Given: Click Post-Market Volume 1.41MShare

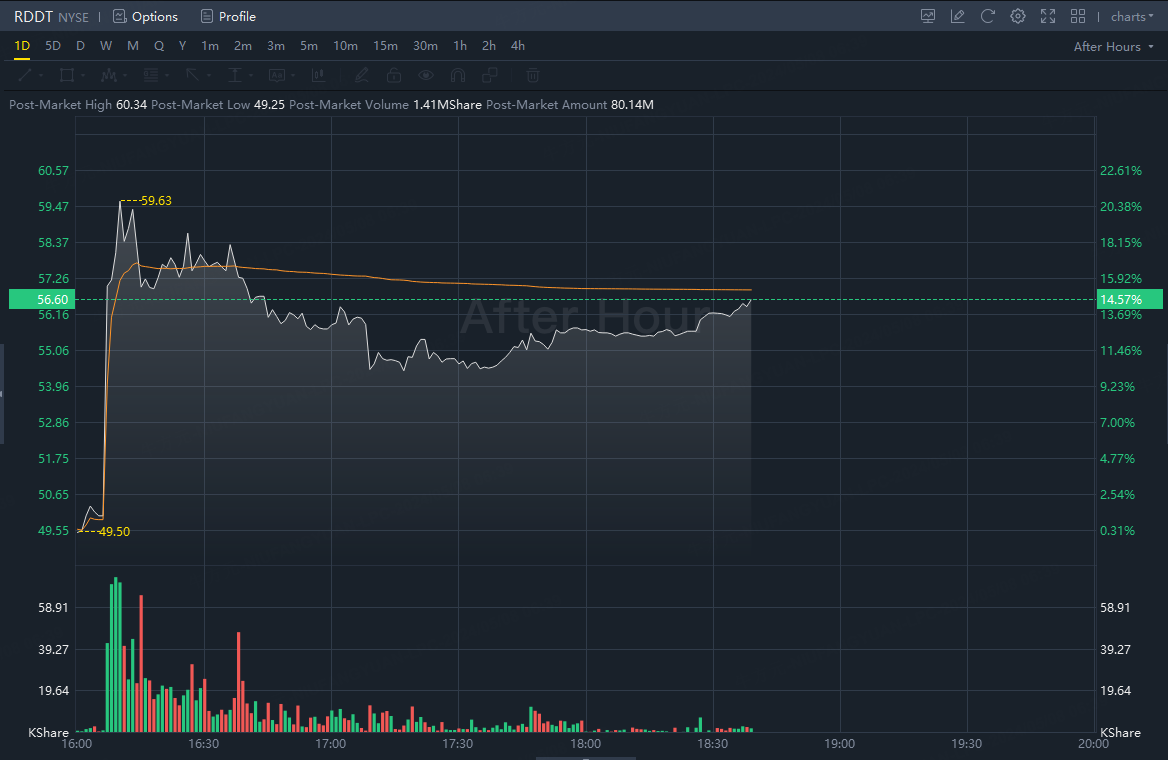Looking at the screenshot, I should [x=447, y=105].
